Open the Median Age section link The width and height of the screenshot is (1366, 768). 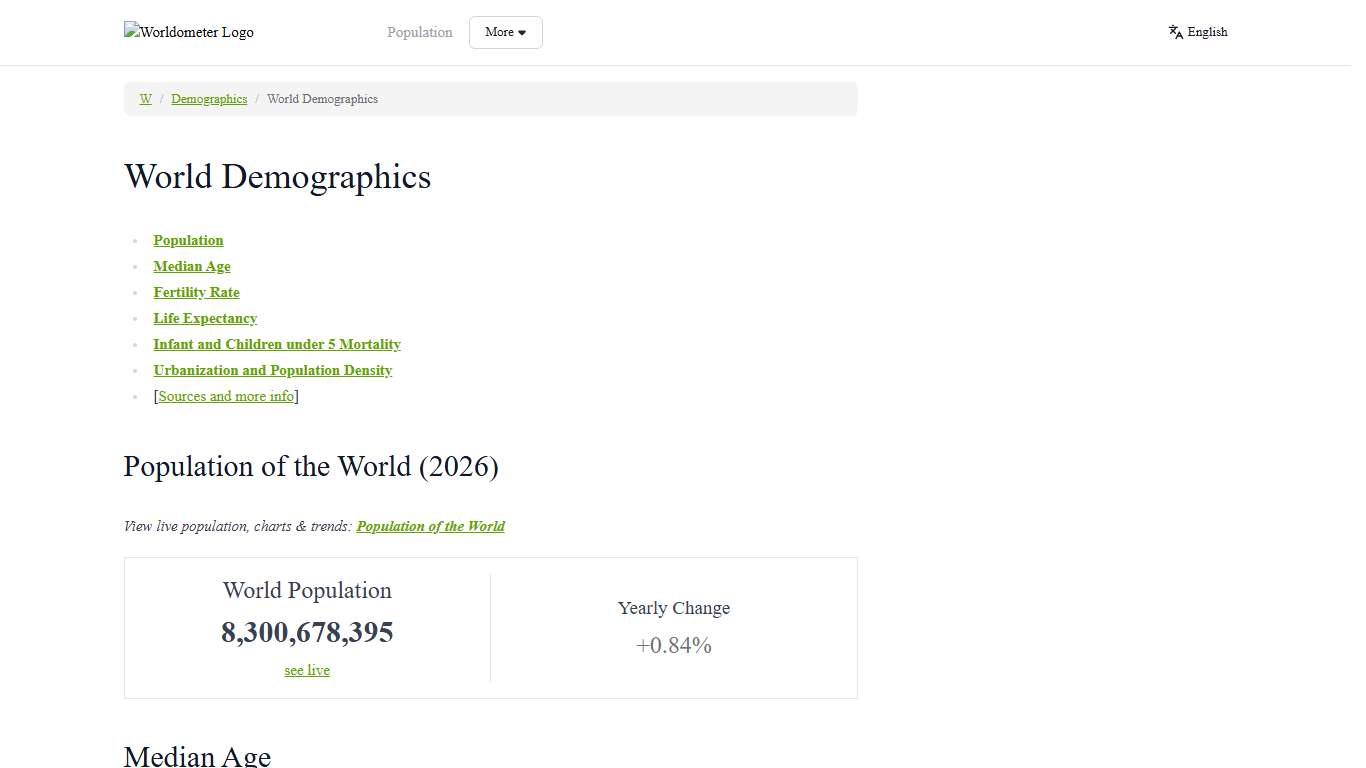tap(192, 266)
